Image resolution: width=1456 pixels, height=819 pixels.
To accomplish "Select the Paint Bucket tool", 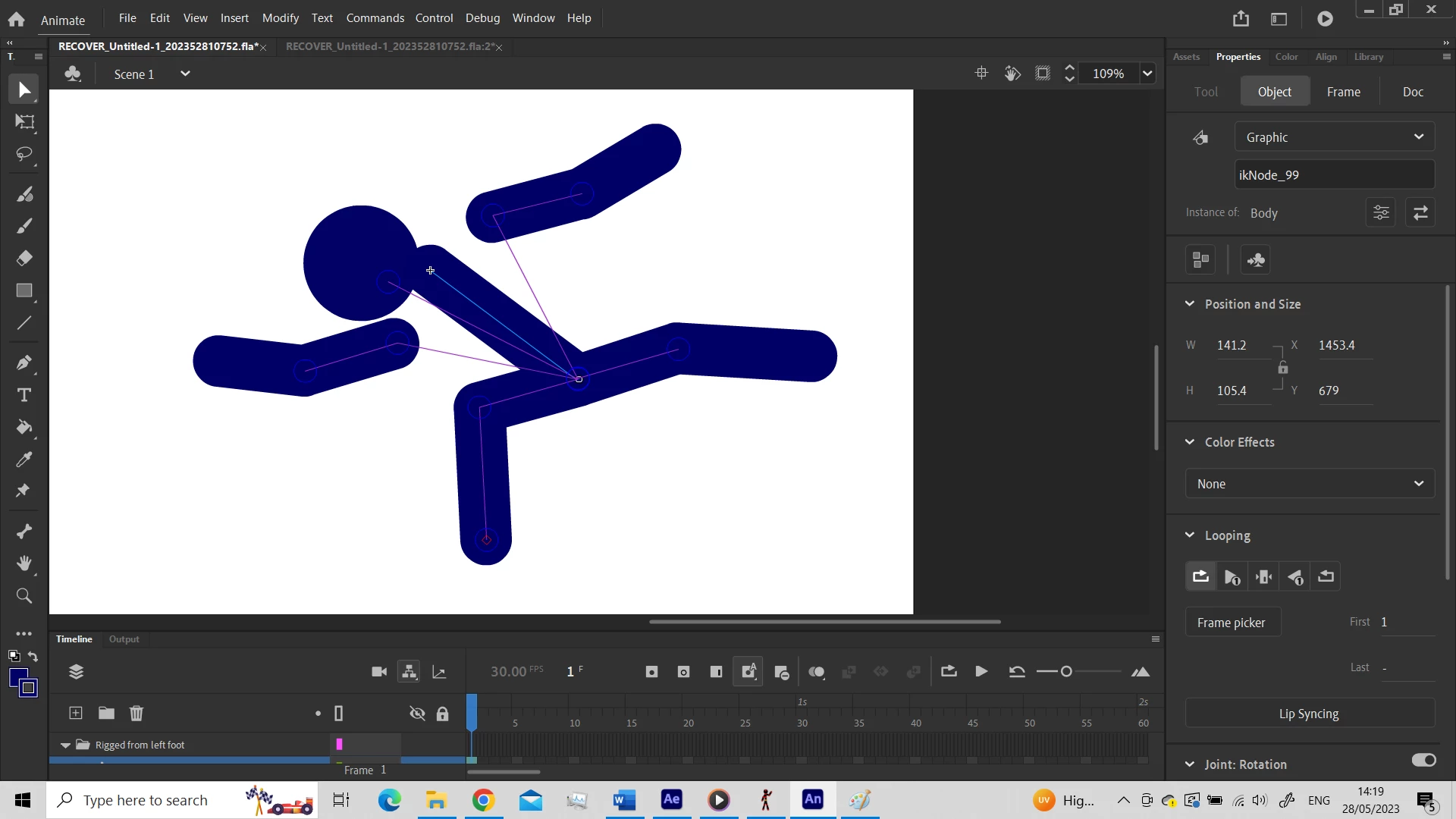I will 25,428.
